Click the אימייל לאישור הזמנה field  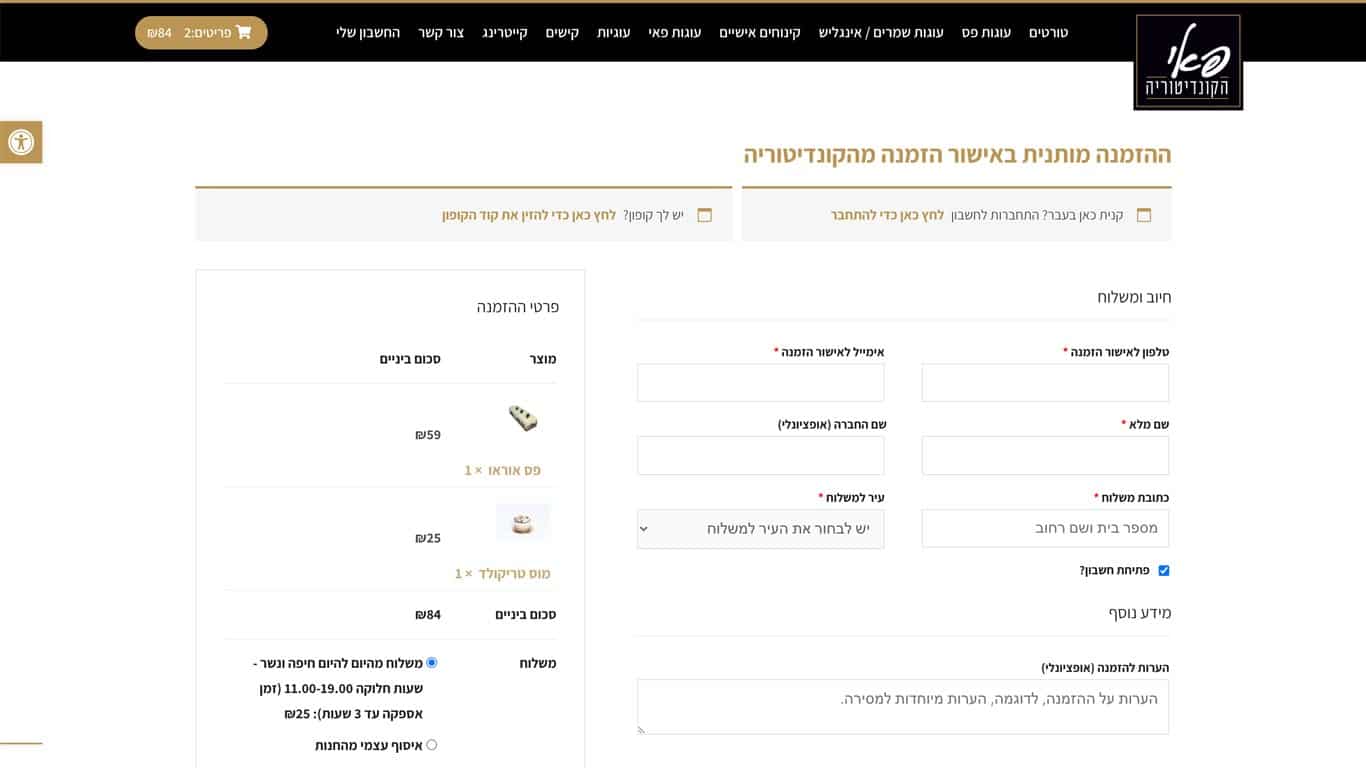(x=760, y=383)
